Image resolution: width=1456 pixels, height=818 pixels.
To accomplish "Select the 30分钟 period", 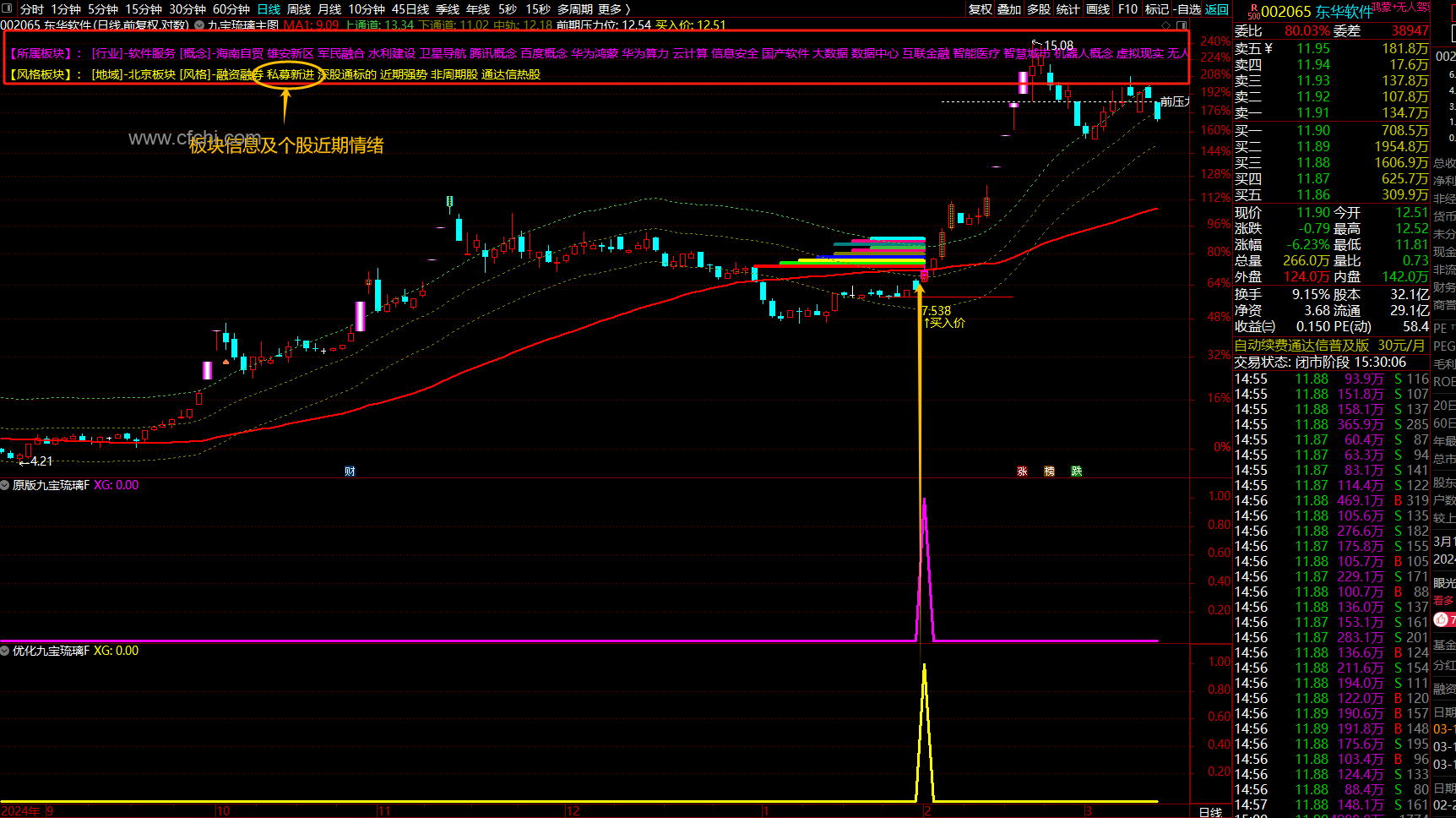I will coord(187,8).
